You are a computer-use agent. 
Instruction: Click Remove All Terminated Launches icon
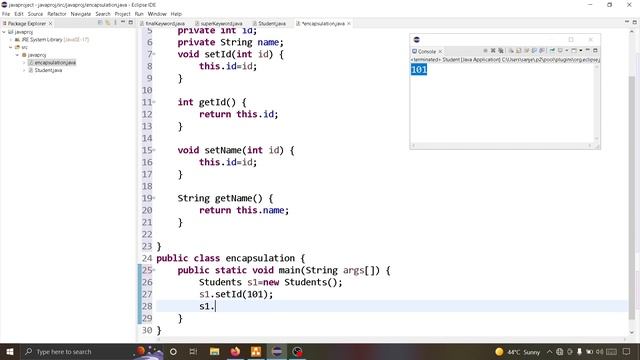click(501, 51)
